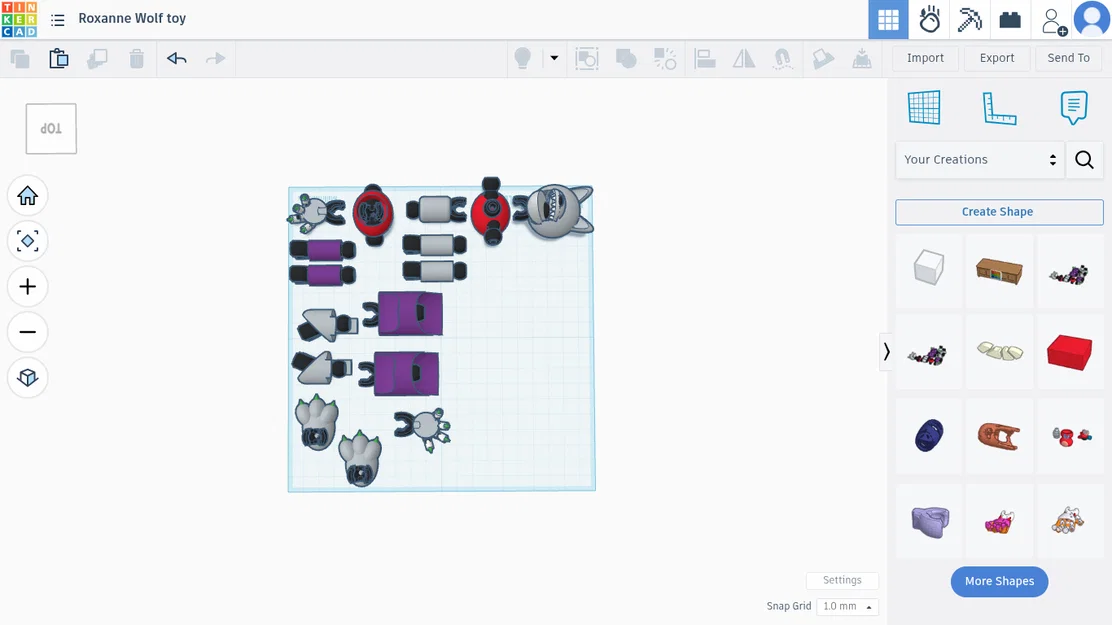Click the Fit all in view icon
The width and height of the screenshot is (1112, 625).
pyautogui.click(x=28, y=241)
